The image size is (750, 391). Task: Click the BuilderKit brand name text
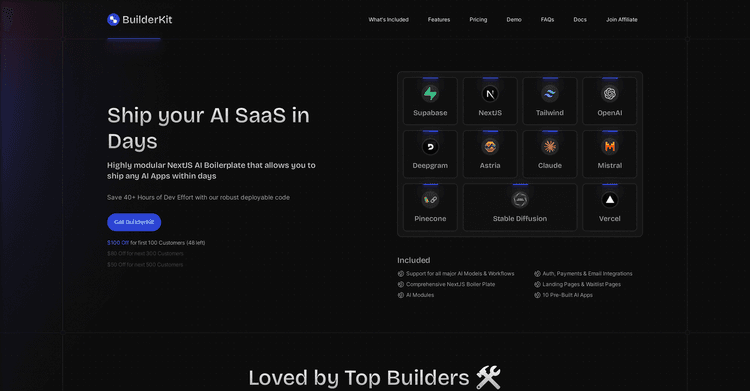147,20
